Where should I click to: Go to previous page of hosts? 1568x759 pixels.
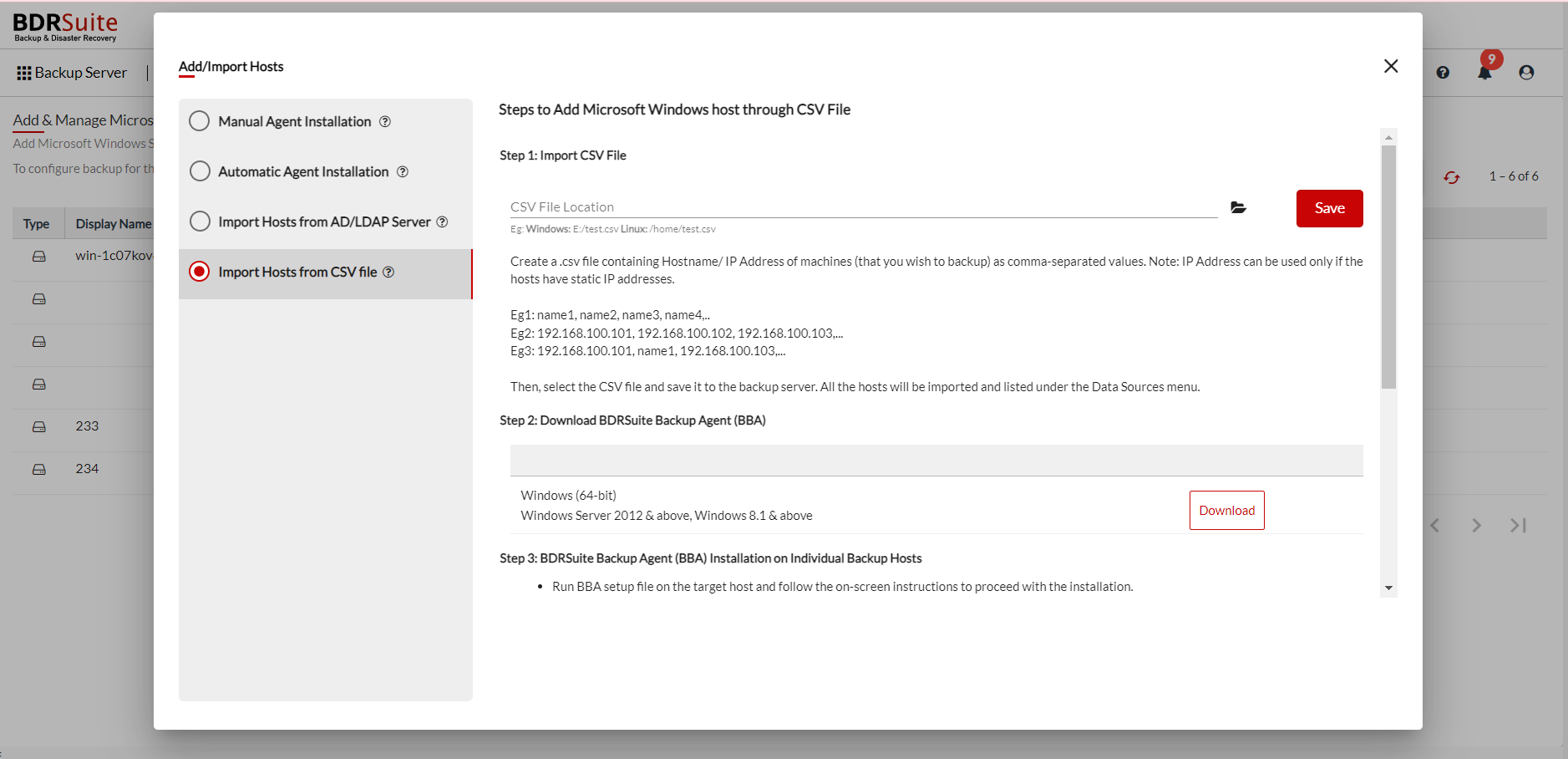(1434, 525)
